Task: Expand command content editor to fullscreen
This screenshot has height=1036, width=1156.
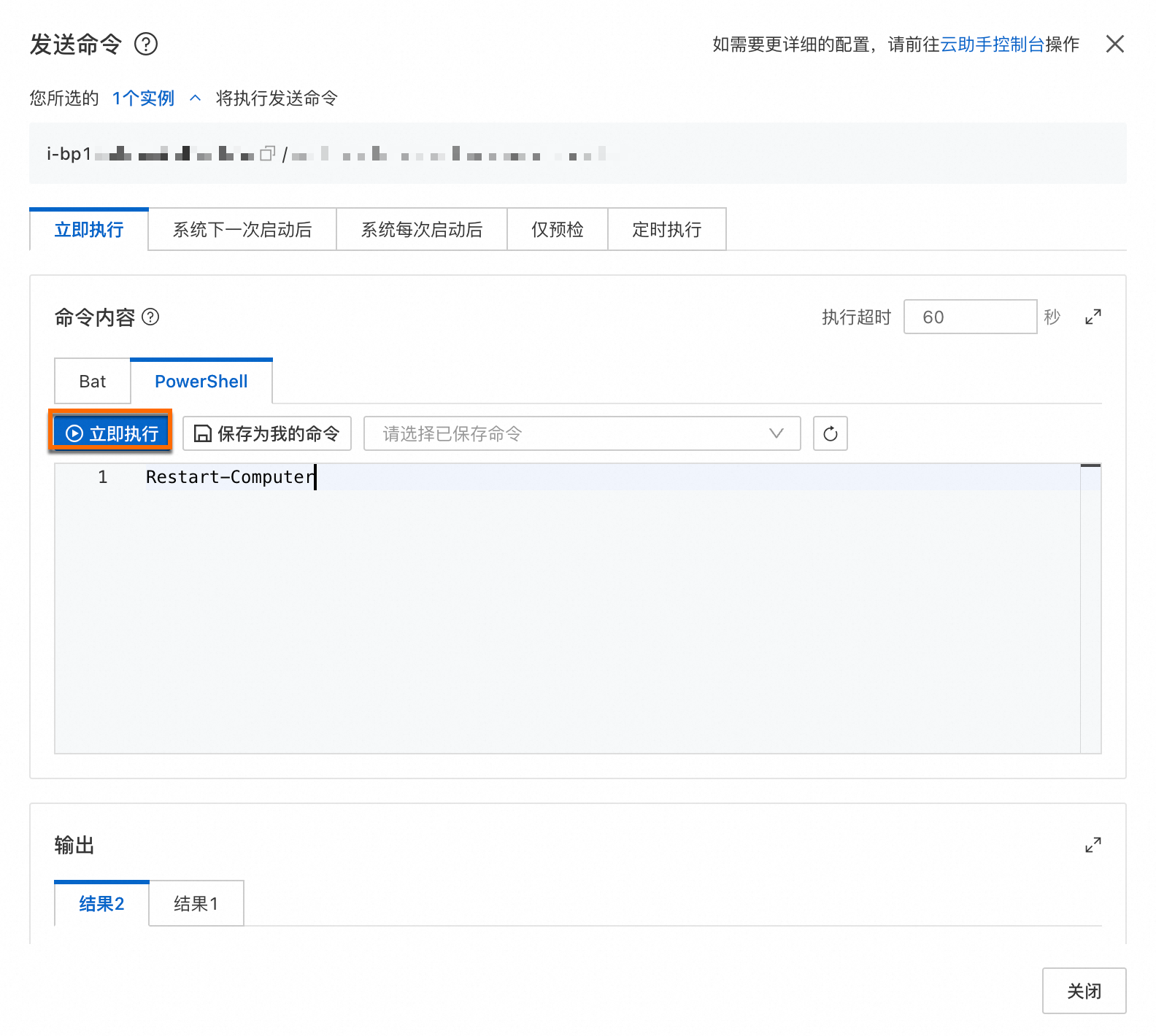Action: (x=1093, y=317)
